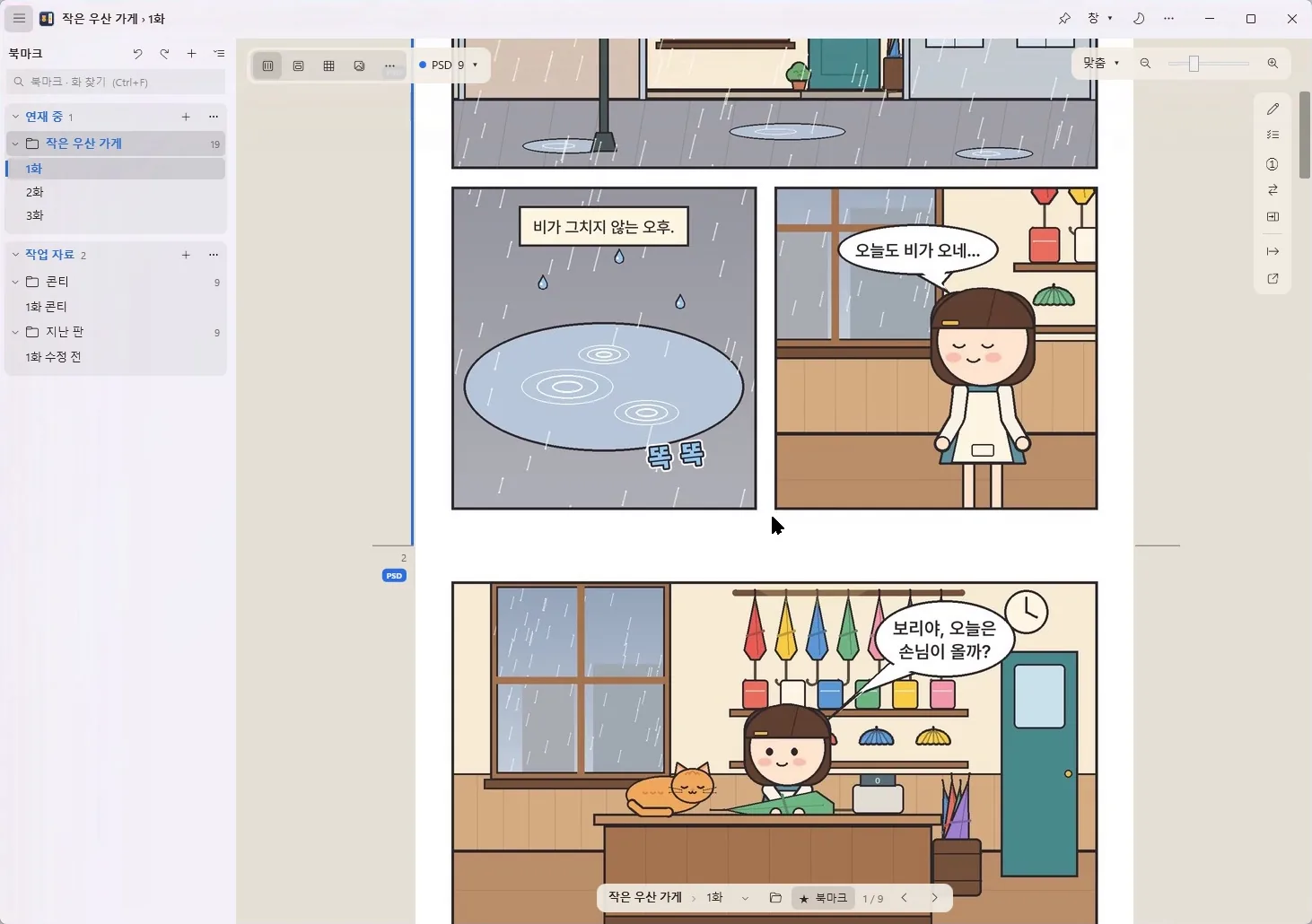1312x924 pixels.
Task: Zoom in with the plus magnifier
Action: click(x=1273, y=63)
